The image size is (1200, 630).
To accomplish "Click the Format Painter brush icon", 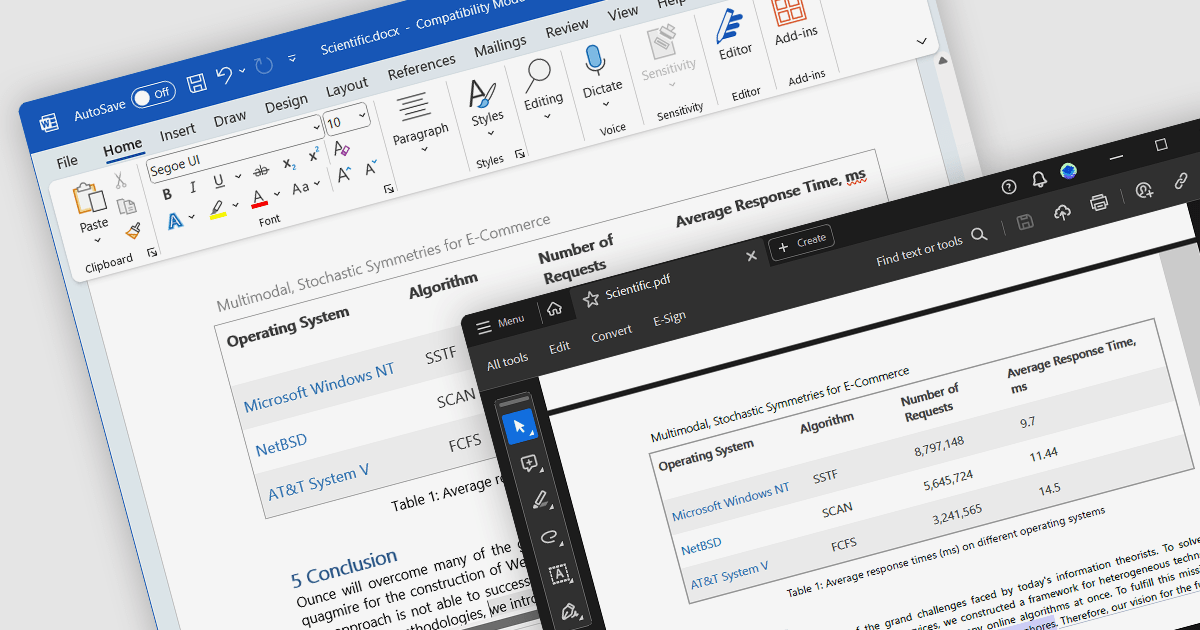I will coord(133,231).
